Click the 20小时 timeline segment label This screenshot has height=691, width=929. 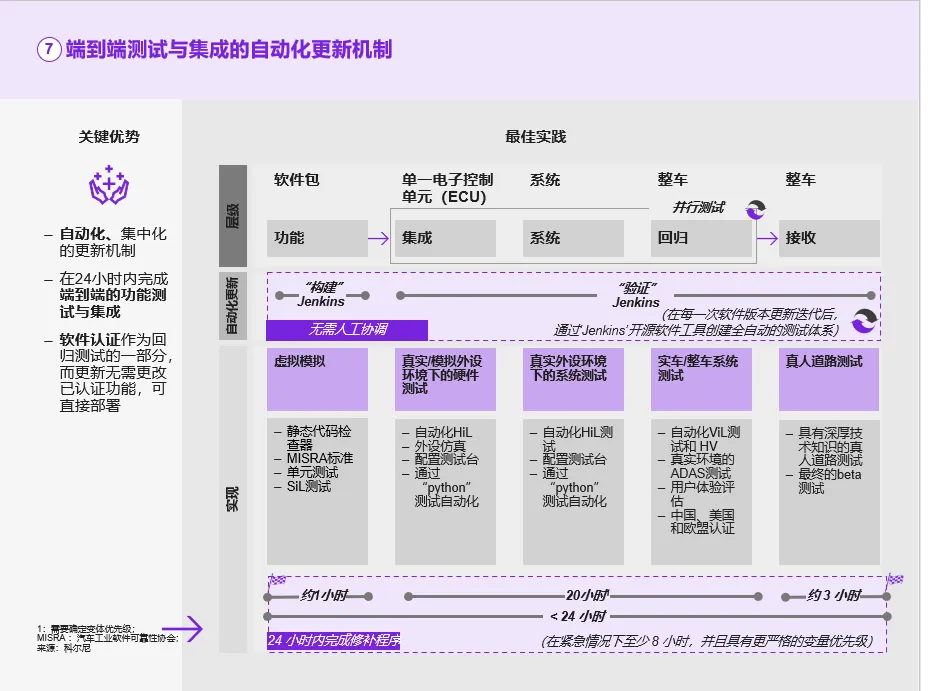[587, 595]
